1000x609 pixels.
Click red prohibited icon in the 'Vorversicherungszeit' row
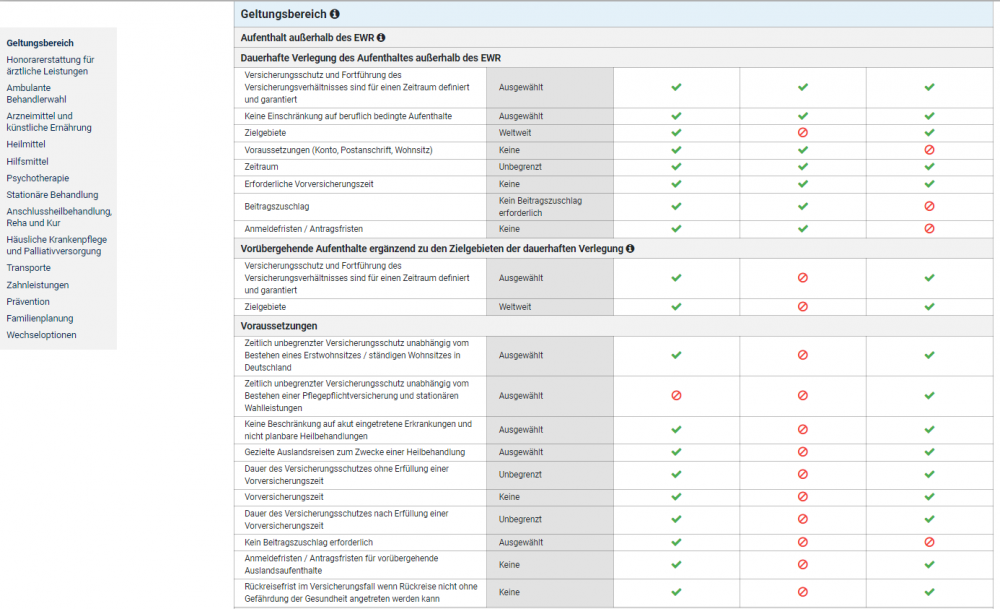tap(802, 497)
